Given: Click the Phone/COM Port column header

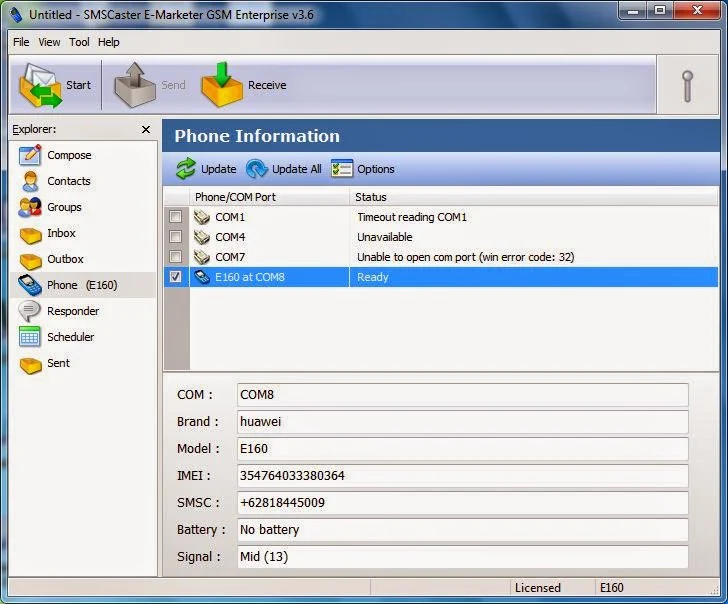Looking at the screenshot, I should (269, 197).
